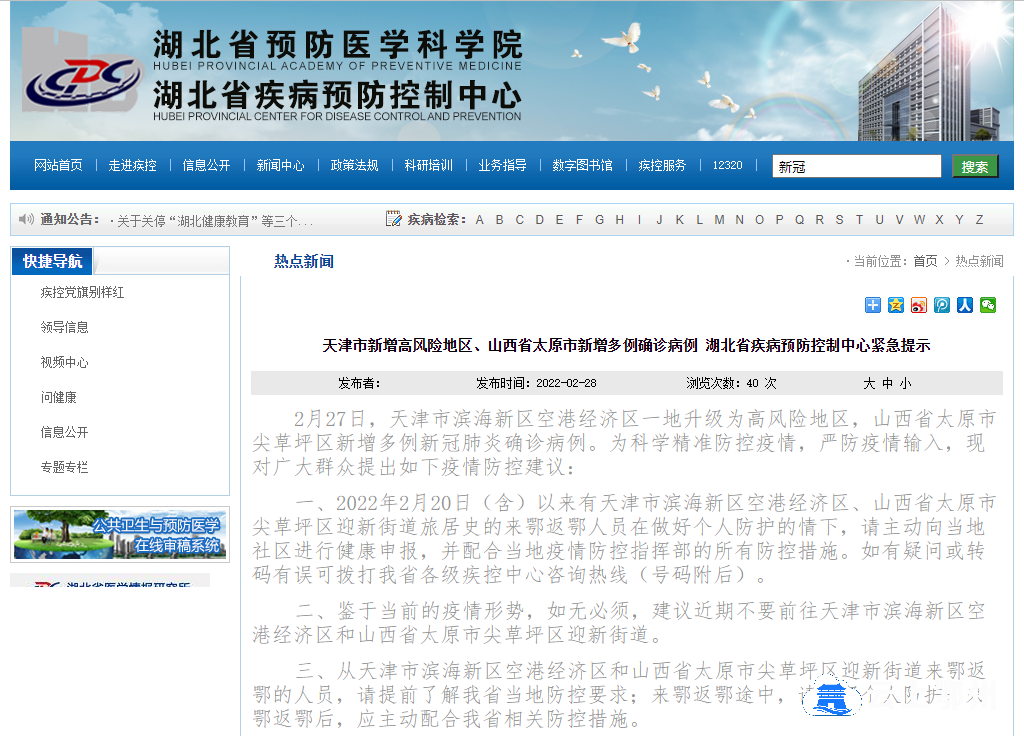Image resolution: width=1024 pixels, height=736 pixels.
Task: Share to Renren icon
Action: click(965, 305)
